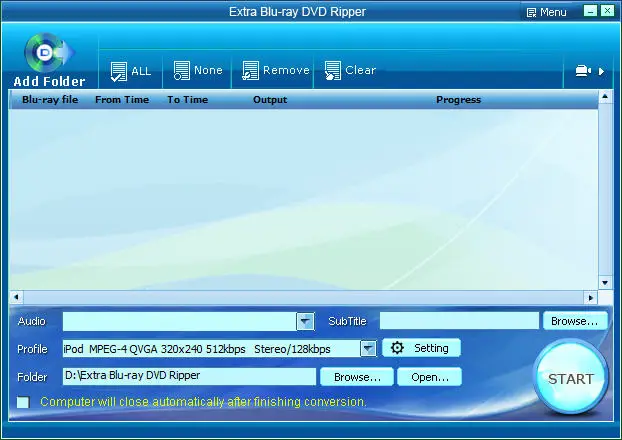Open the output folder location
The width and height of the screenshot is (622, 440).
(x=430, y=377)
